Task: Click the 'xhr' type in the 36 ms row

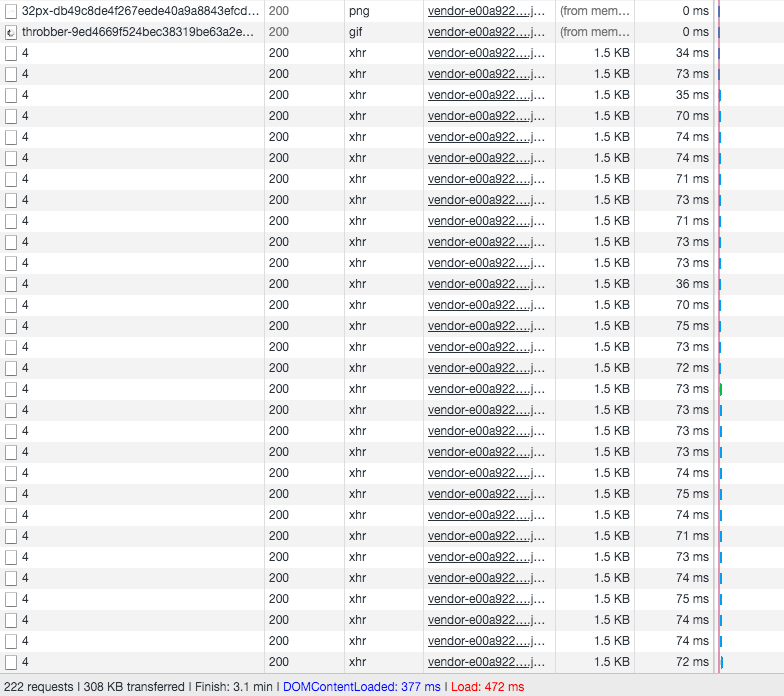Action: click(358, 284)
